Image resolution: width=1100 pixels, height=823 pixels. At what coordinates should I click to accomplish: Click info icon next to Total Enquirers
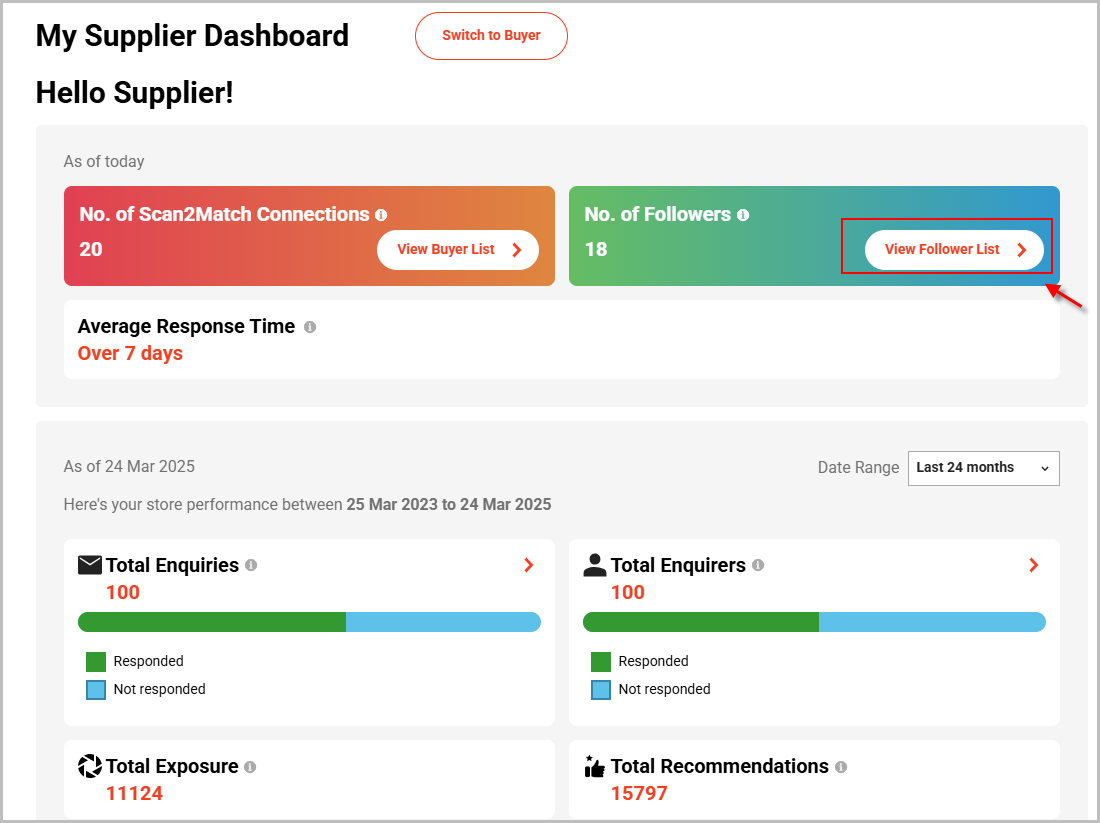click(758, 565)
